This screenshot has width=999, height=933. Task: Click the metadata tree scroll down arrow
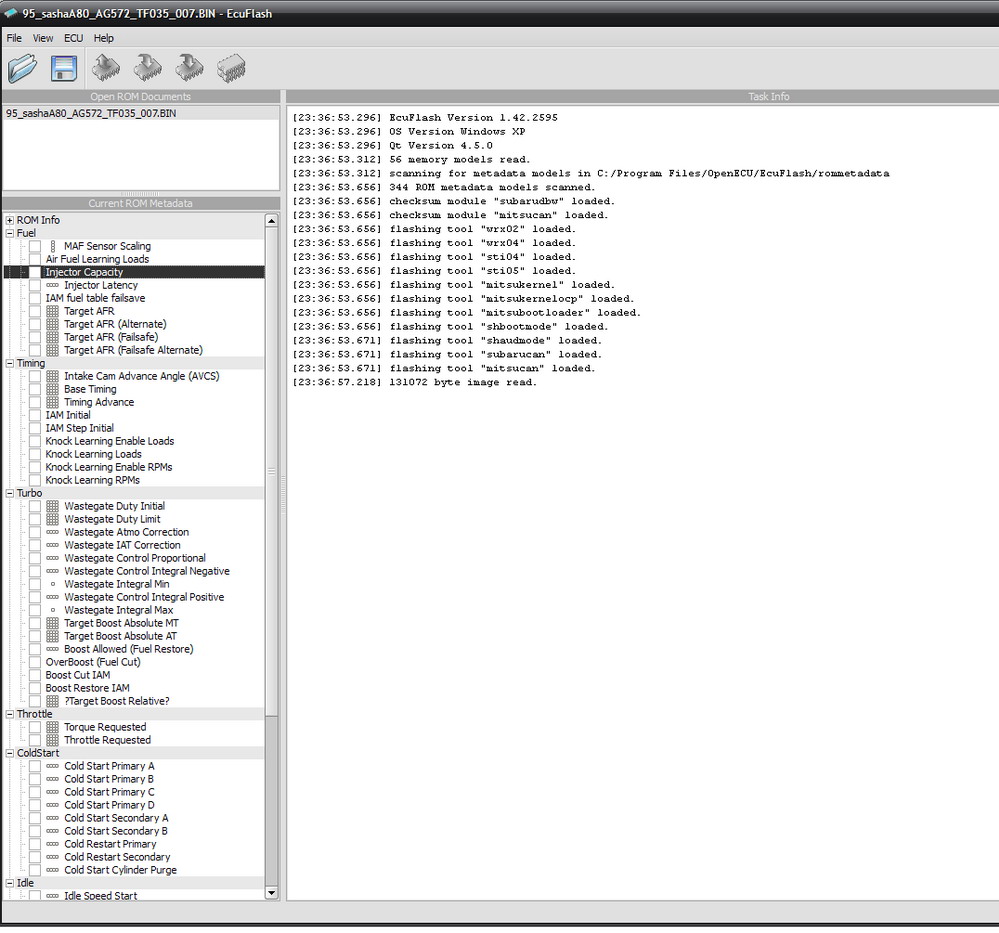click(x=271, y=892)
